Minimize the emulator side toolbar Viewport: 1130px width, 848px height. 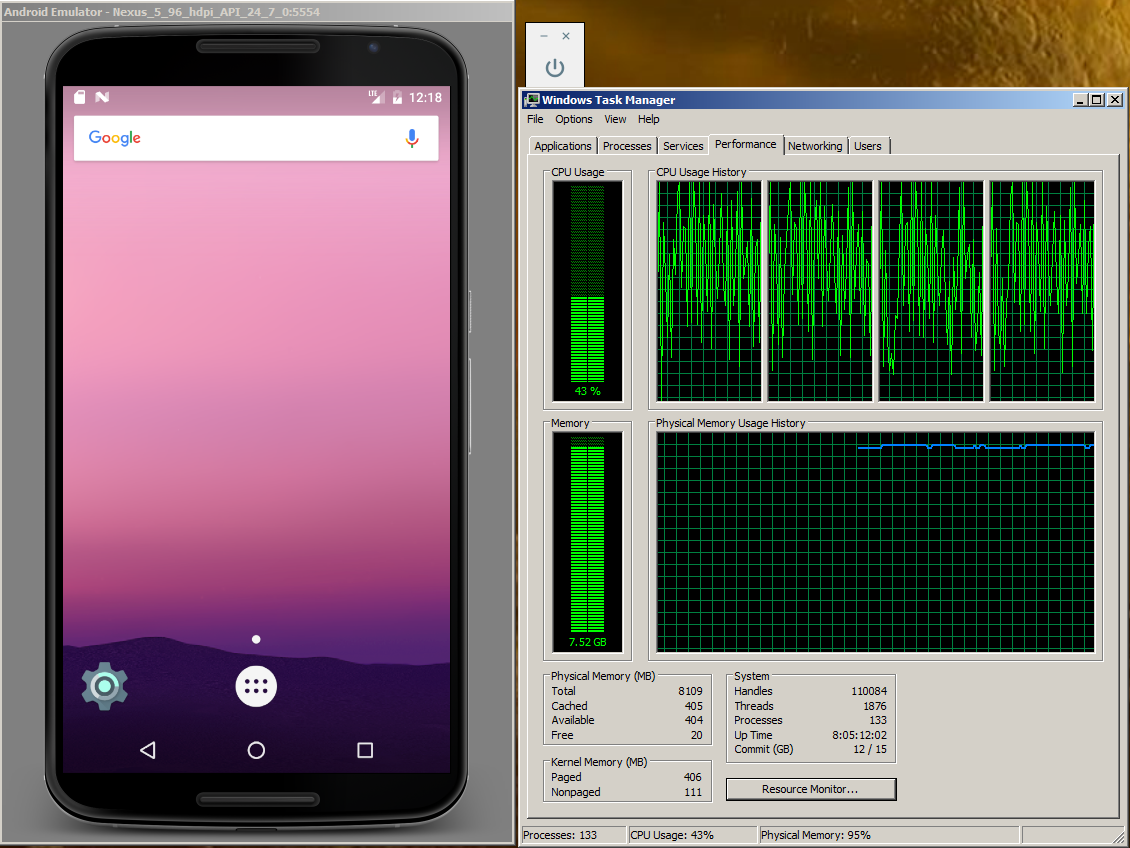click(544, 36)
